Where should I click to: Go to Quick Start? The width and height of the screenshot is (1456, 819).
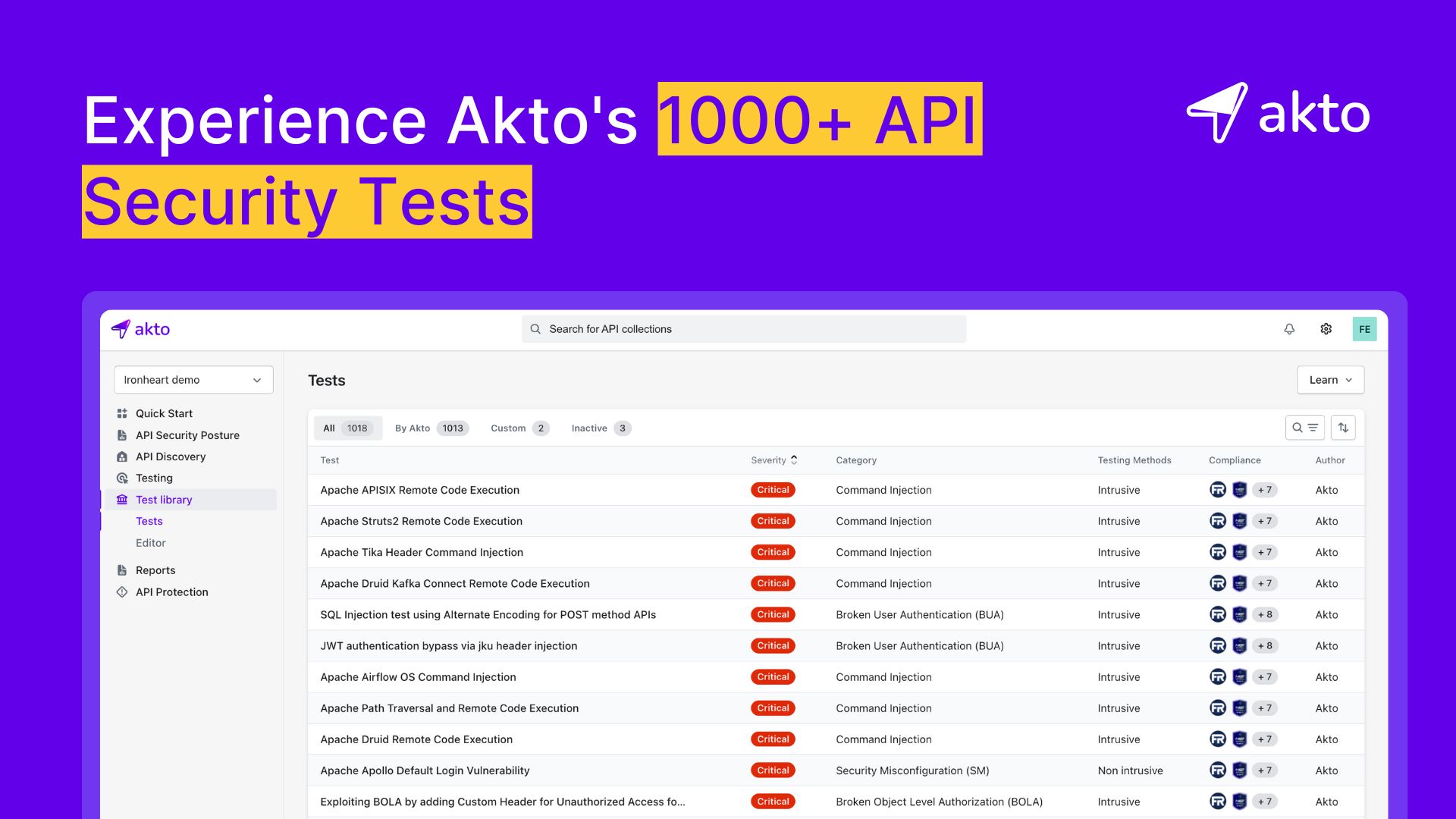[x=165, y=413]
